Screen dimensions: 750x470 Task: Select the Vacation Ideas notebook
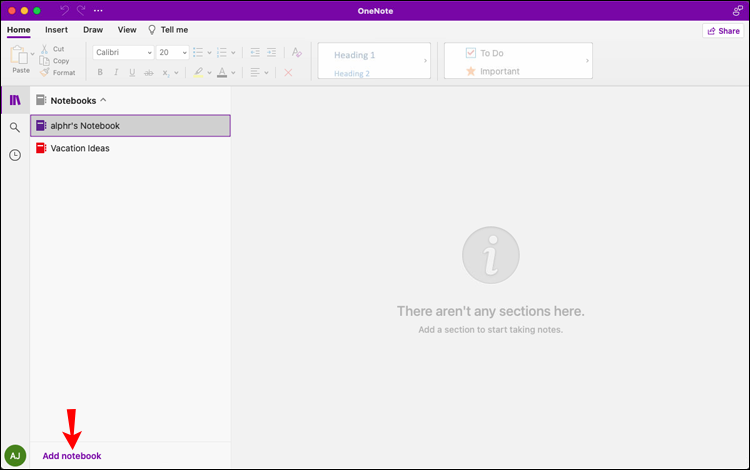pos(130,148)
